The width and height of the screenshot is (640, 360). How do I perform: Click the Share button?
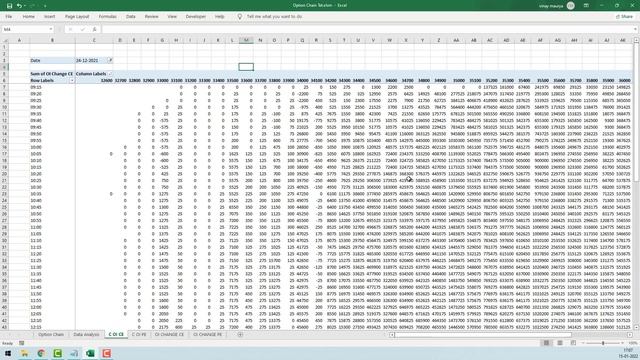point(624,17)
